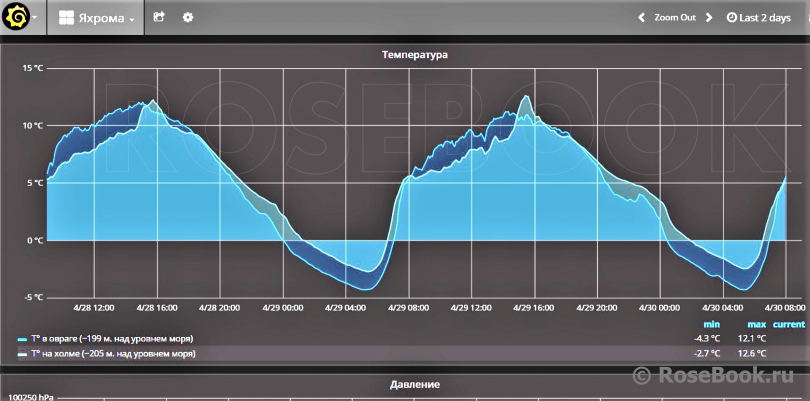
Task: Shift time range back with left chevron
Action: 642,18
